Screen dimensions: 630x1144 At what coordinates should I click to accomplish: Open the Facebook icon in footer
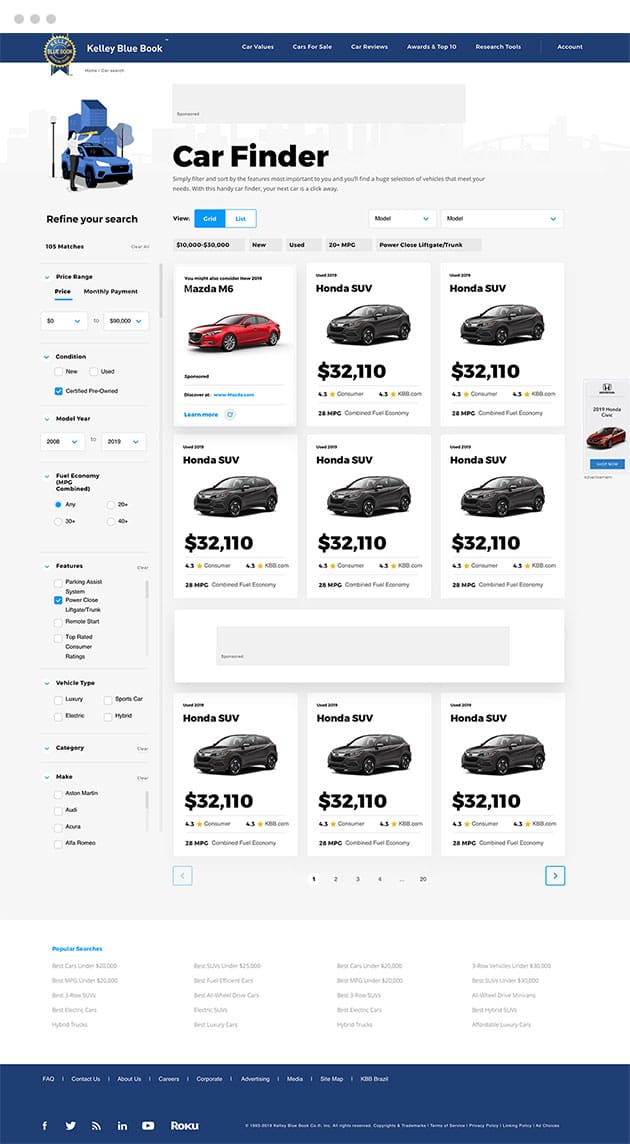click(45, 1125)
